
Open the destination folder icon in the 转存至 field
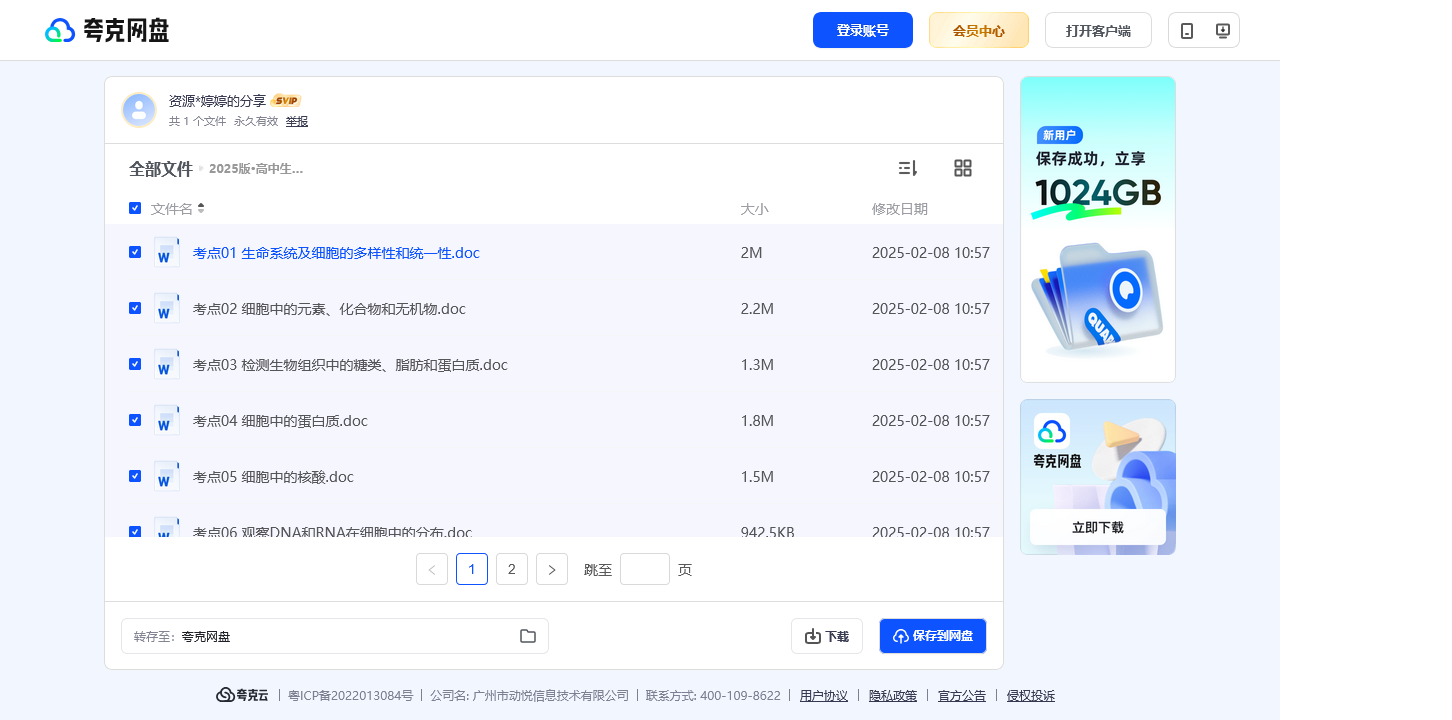click(528, 636)
